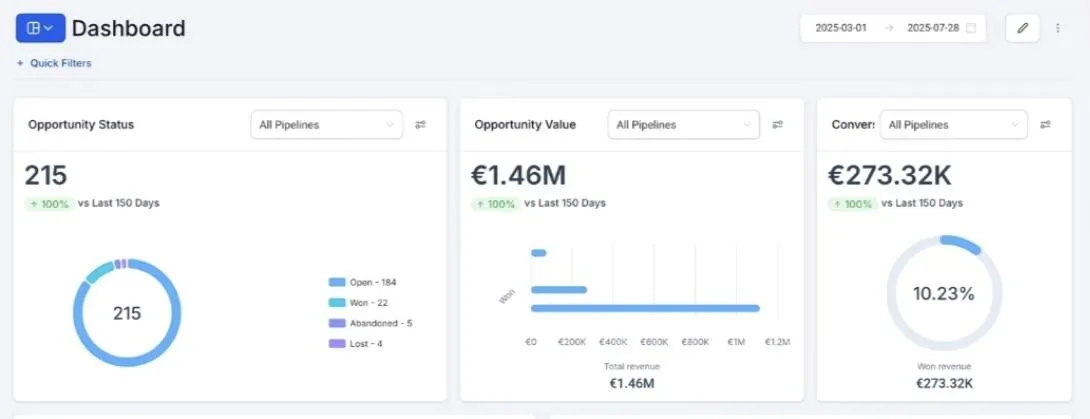Expand Opportunity Value All Pipelines dropdown
The height and width of the screenshot is (419, 1090).
click(683, 125)
